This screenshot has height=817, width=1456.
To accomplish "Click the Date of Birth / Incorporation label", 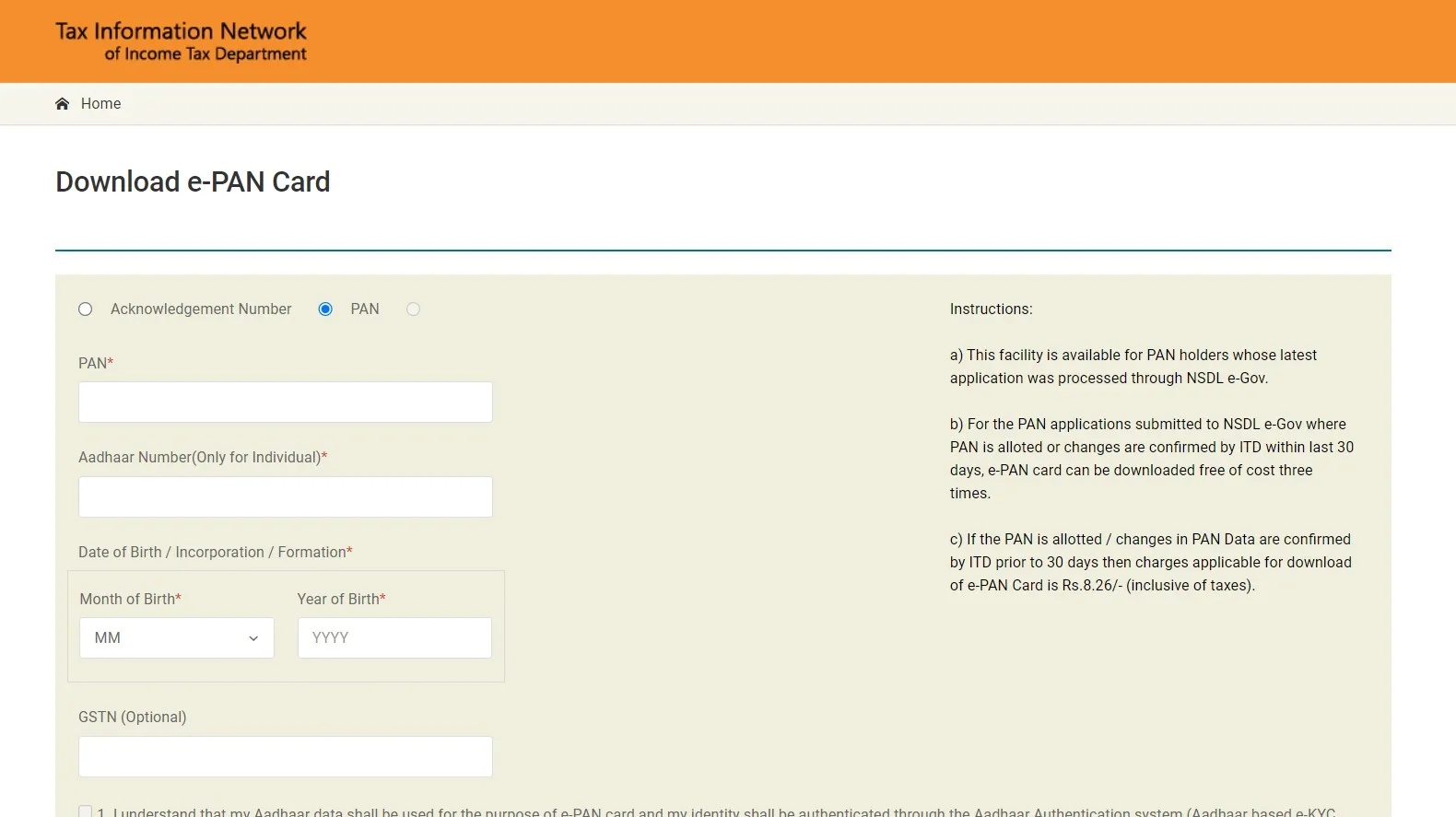I will coord(216,553).
